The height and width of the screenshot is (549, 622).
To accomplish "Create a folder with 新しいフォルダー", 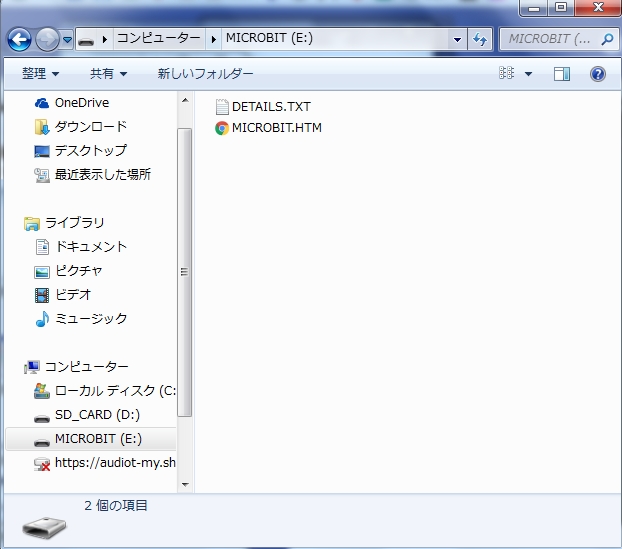I will pyautogui.click(x=205, y=73).
